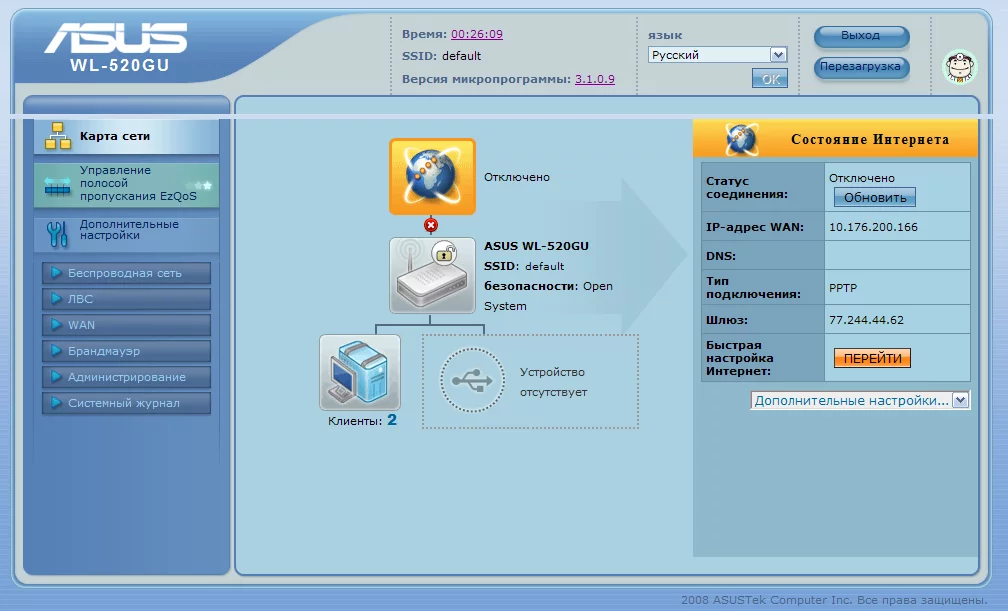Click the firmware version 3.1.0.9 link

[594, 79]
